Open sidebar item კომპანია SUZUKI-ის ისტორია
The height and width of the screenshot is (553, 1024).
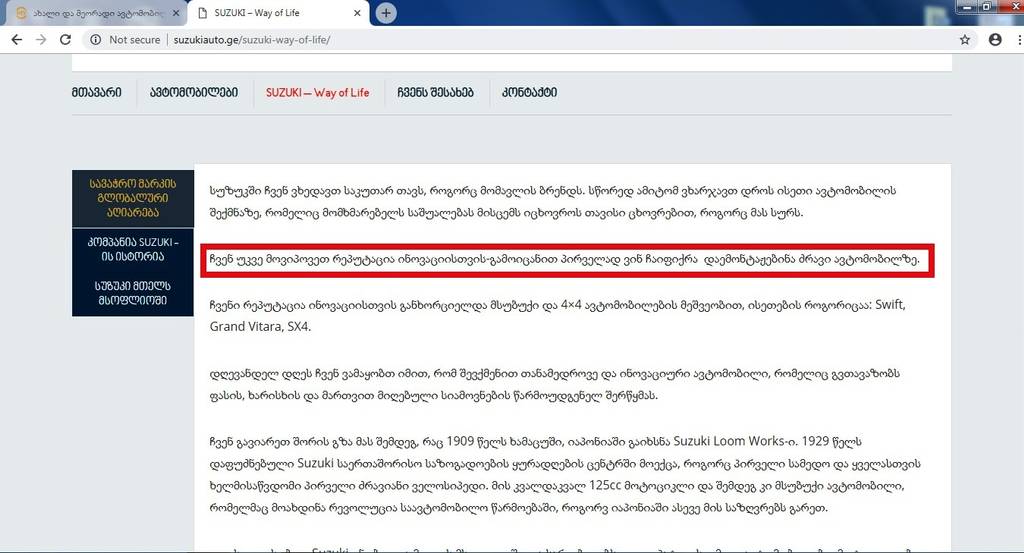pyautogui.click(x=133, y=249)
